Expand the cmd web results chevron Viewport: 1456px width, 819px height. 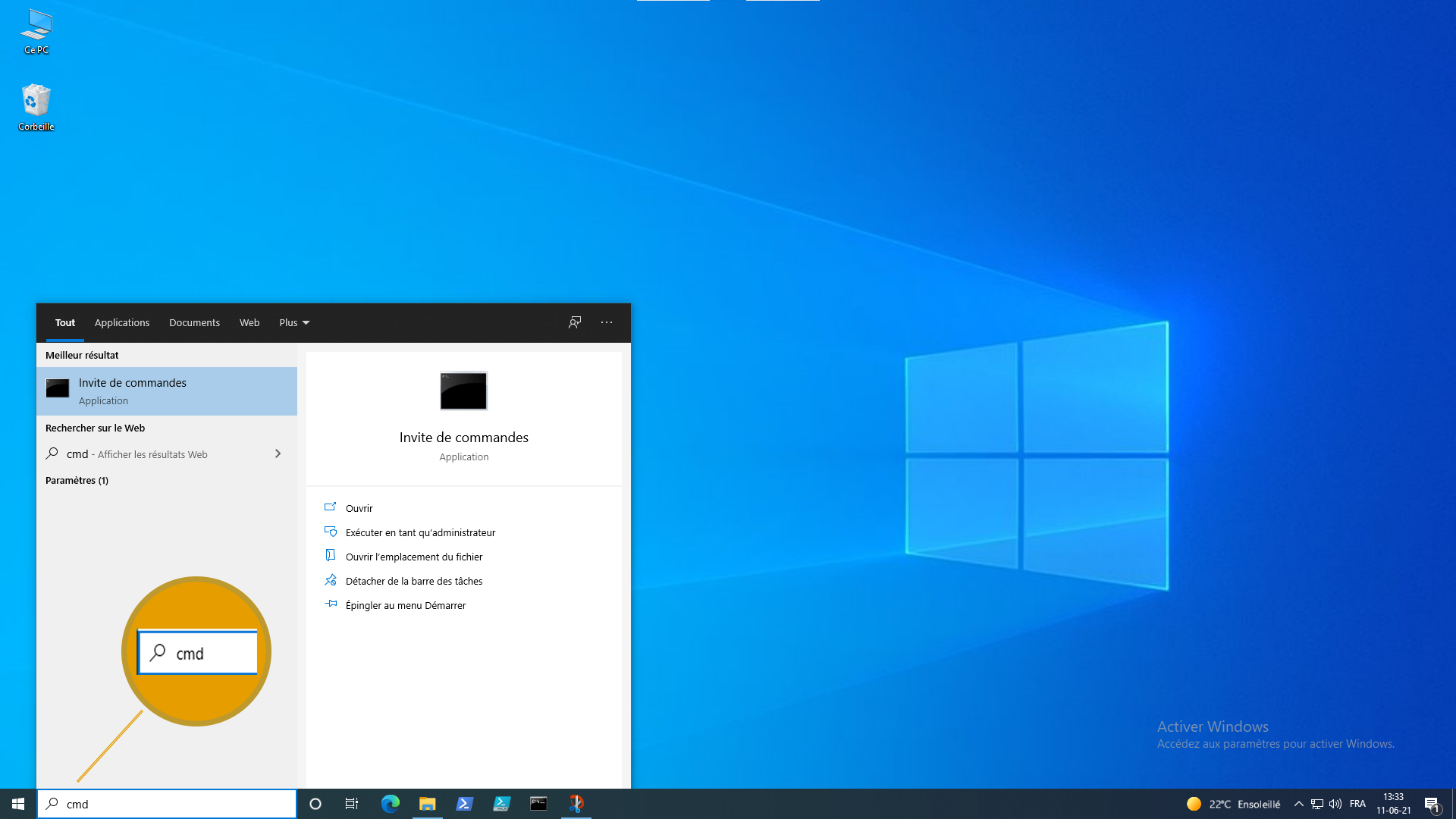278,453
